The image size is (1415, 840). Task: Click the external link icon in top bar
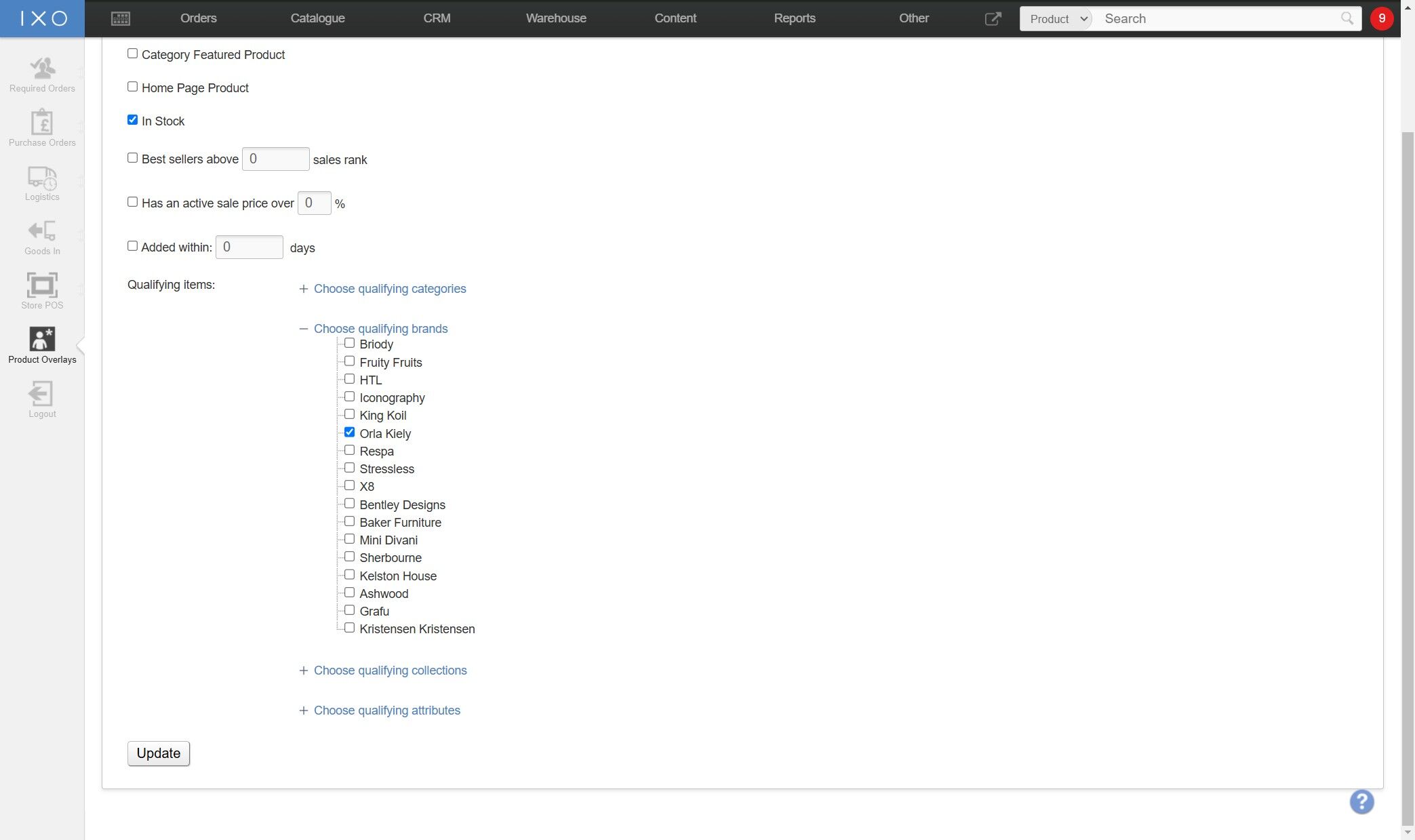coord(993,18)
